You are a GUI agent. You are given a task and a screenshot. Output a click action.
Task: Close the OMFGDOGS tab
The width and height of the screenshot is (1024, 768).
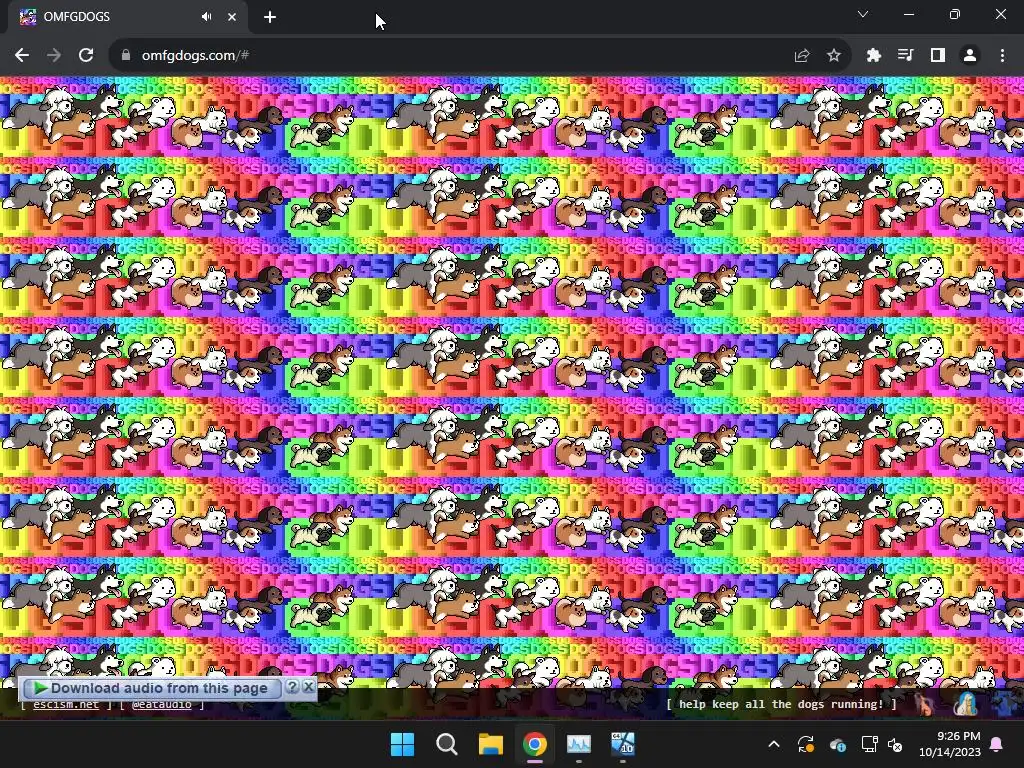click(x=232, y=17)
